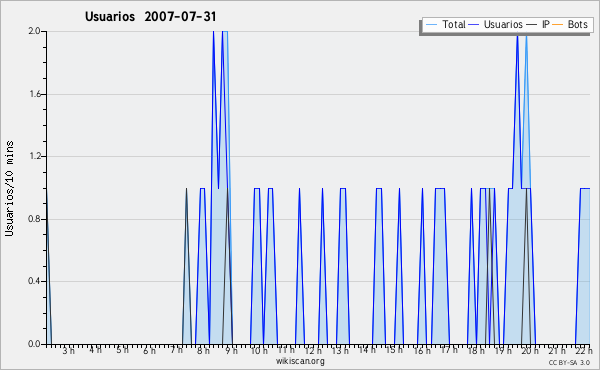Click the '13 h' x-axis label
This screenshot has width=600, height=370.
click(x=340, y=351)
